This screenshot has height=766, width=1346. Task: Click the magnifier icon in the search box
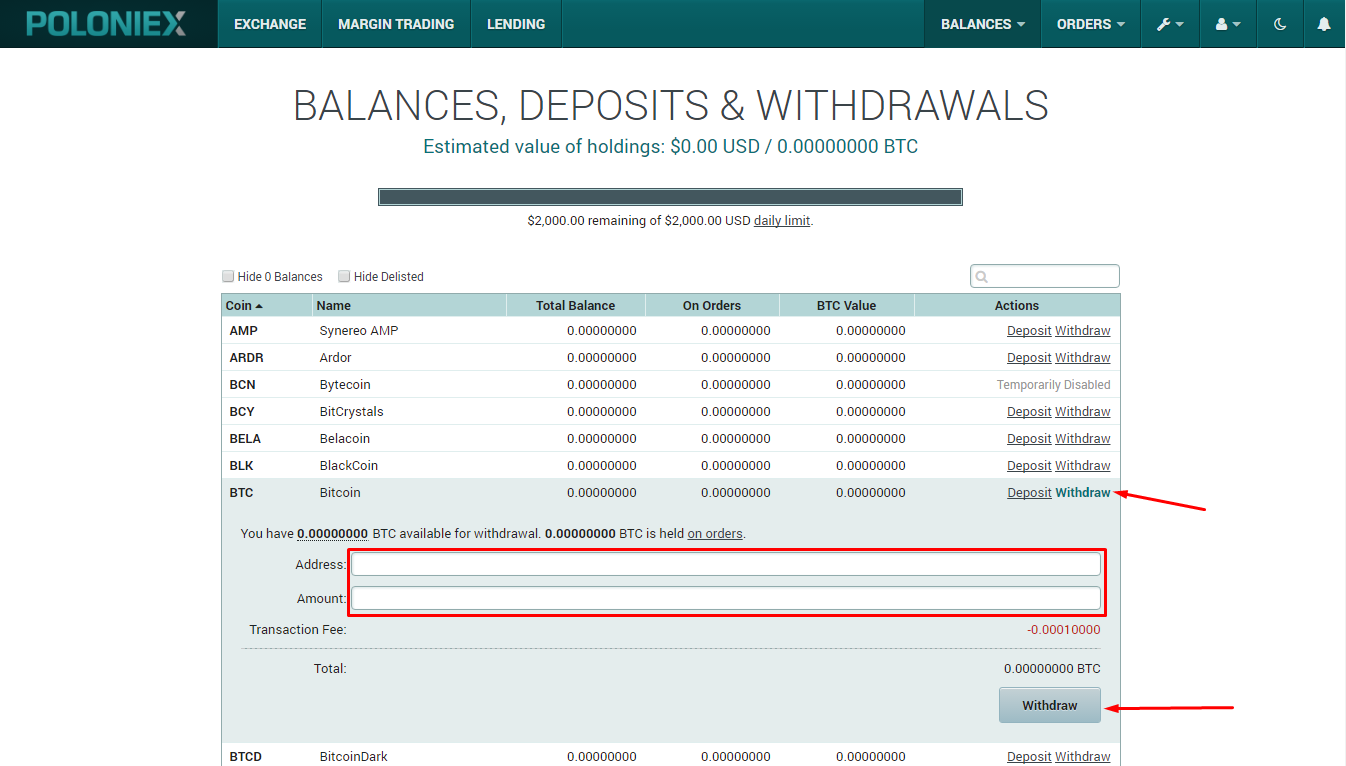tap(982, 277)
